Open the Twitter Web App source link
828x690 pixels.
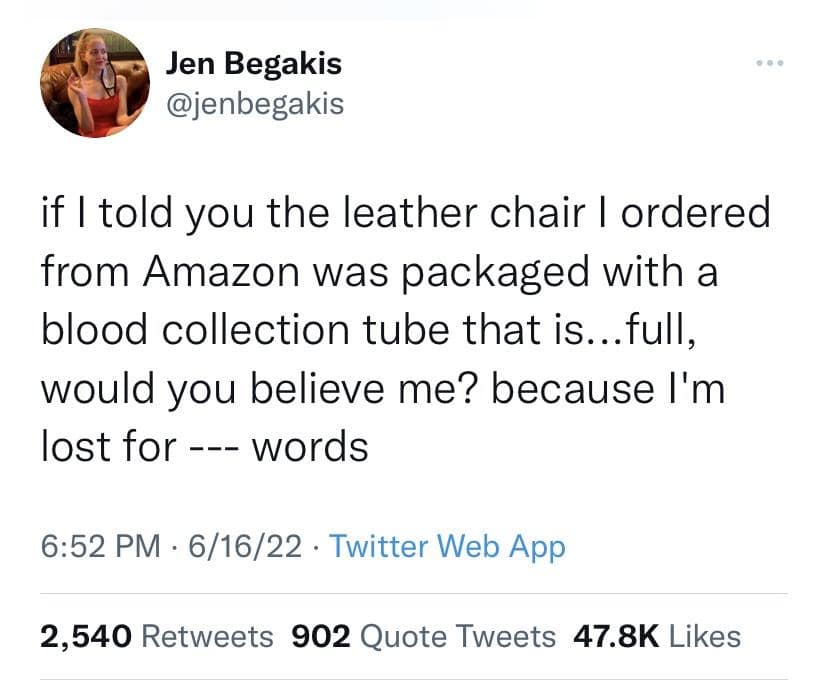pos(446,546)
